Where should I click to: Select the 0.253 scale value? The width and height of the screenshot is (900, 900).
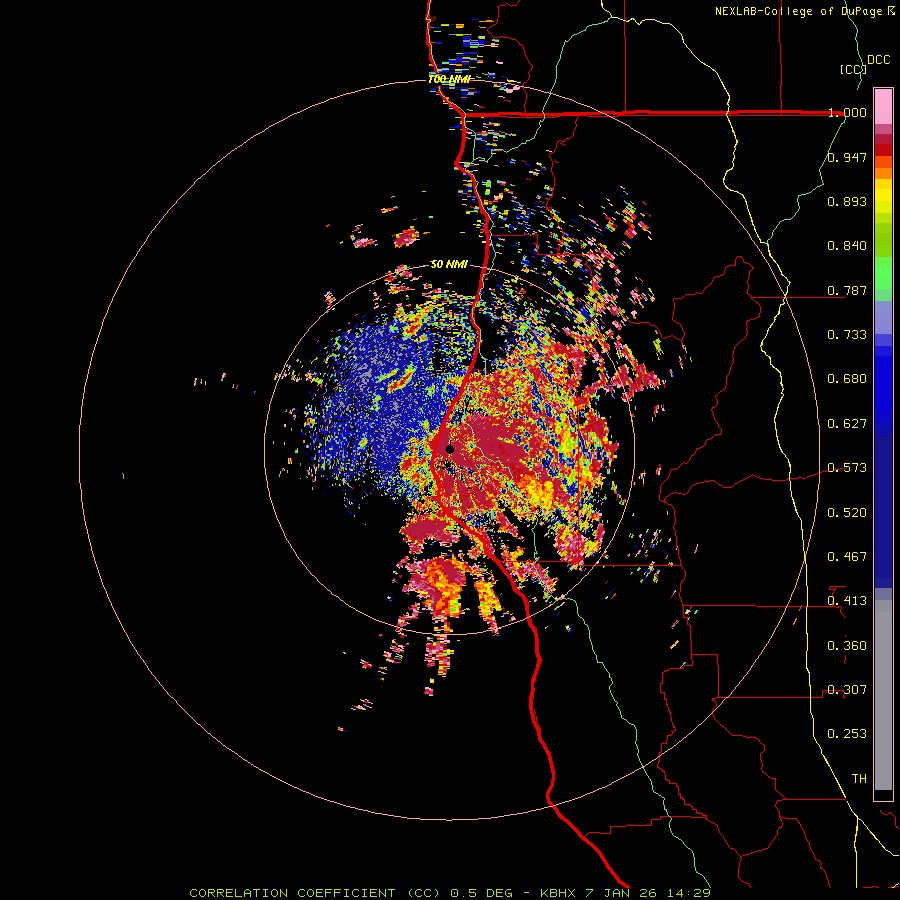[847, 734]
